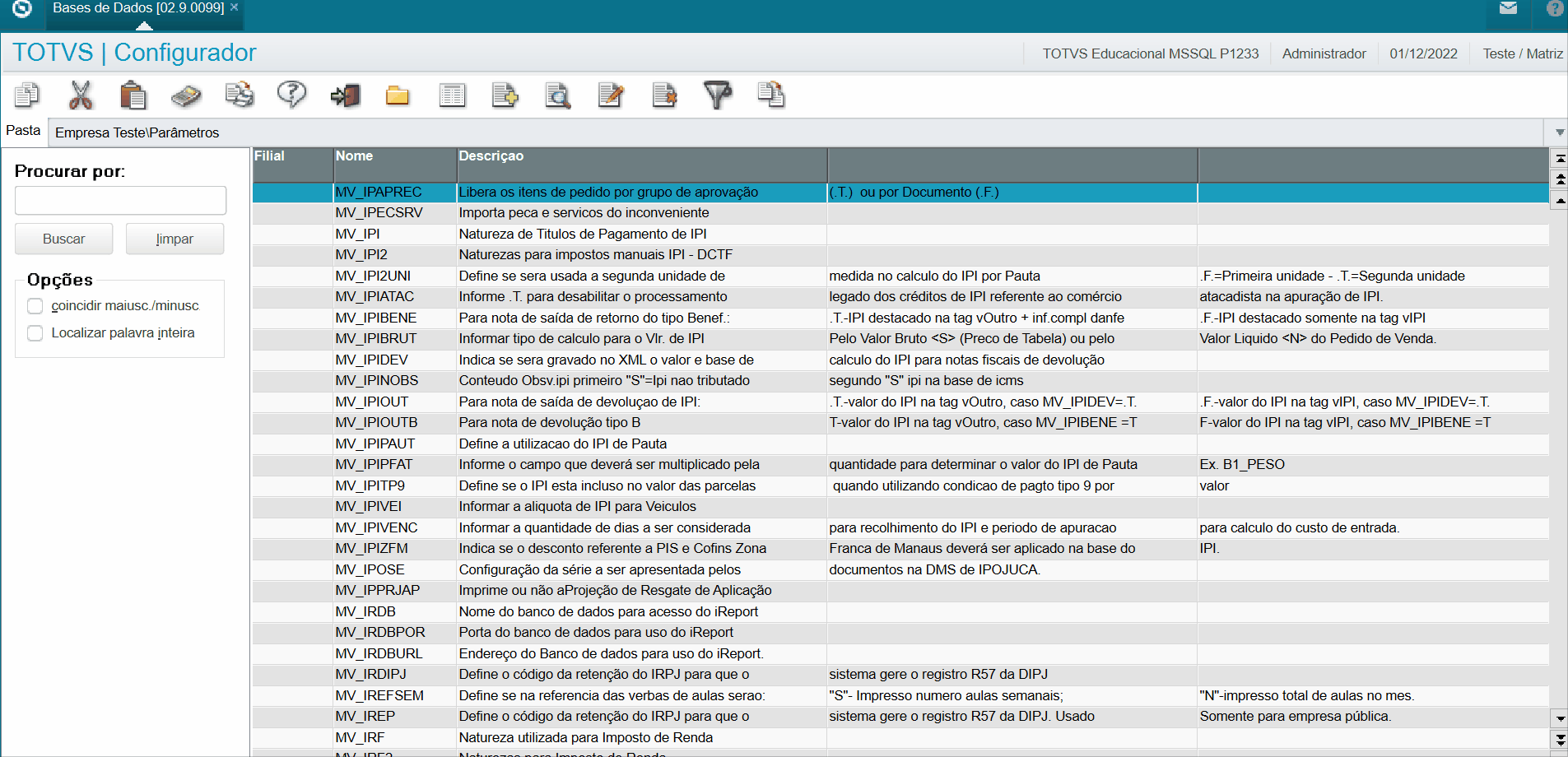Image resolution: width=1568 pixels, height=757 pixels.
Task: Select the MV_IPIVEI parameter row
Action: pos(900,507)
